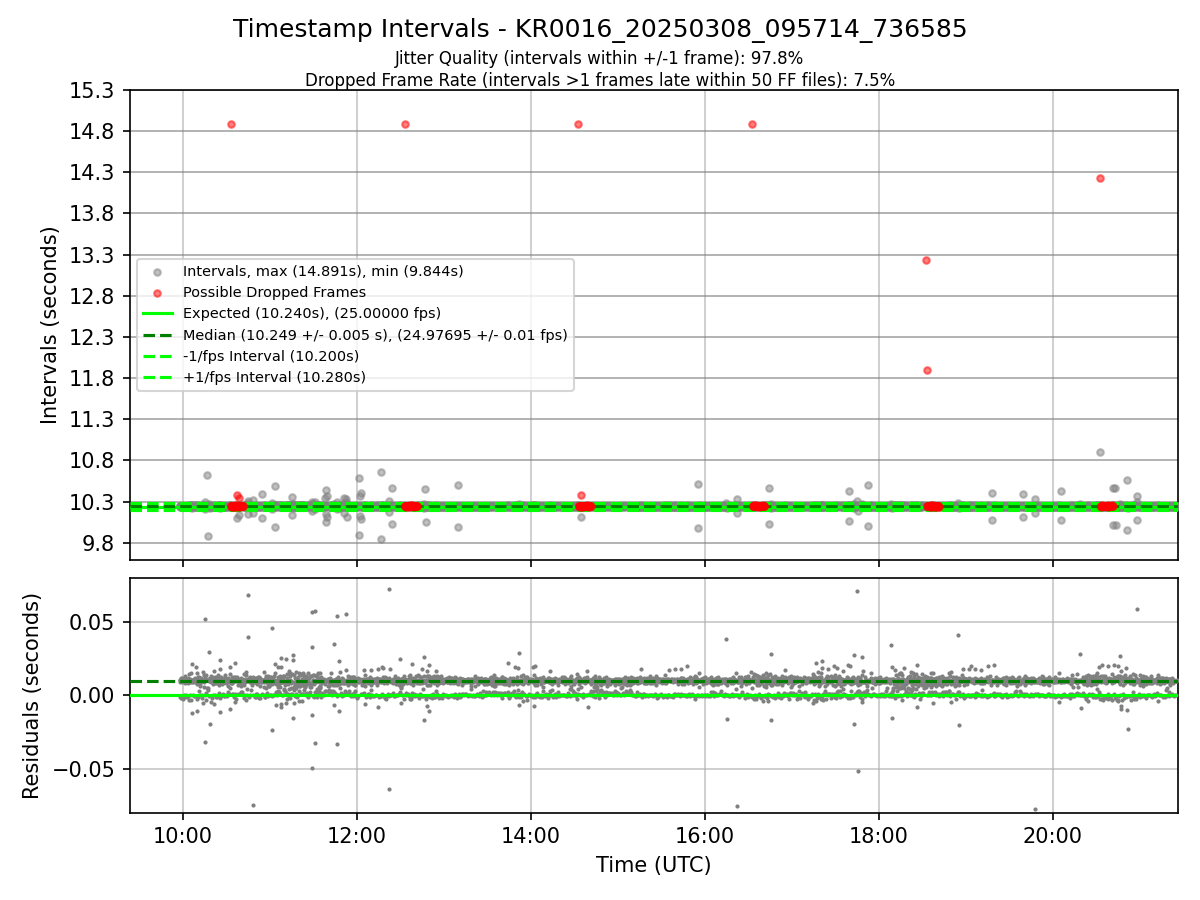Click legend entry 'Possible Dropped Frames'
The image size is (1200, 900).
(x=274, y=292)
